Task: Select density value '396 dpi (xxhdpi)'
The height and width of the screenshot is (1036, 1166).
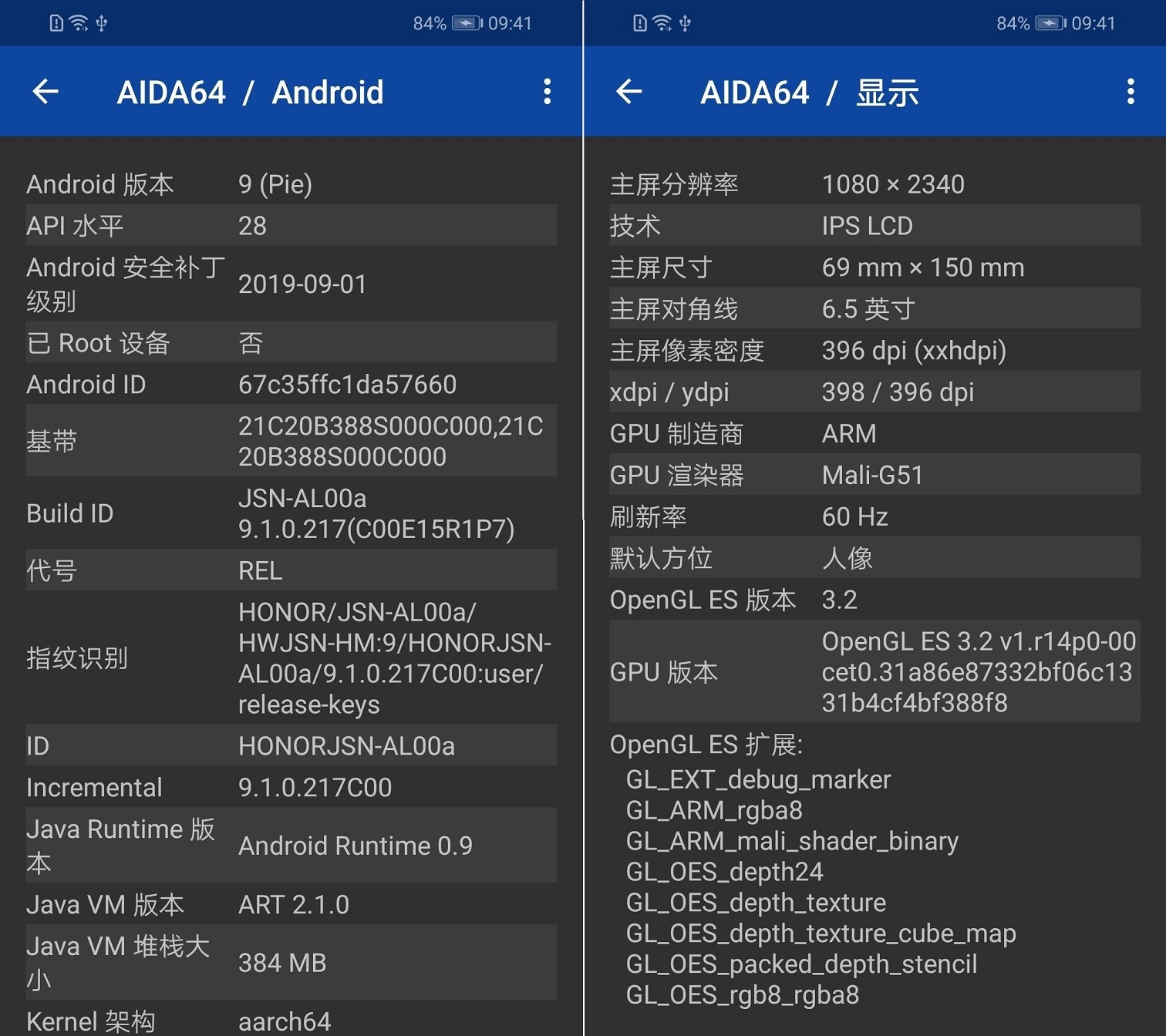Action: click(915, 351)
